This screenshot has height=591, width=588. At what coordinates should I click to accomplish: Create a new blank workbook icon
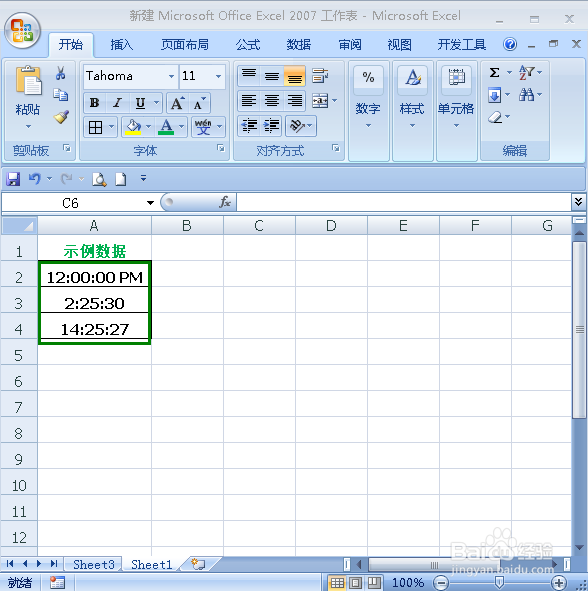121,179
